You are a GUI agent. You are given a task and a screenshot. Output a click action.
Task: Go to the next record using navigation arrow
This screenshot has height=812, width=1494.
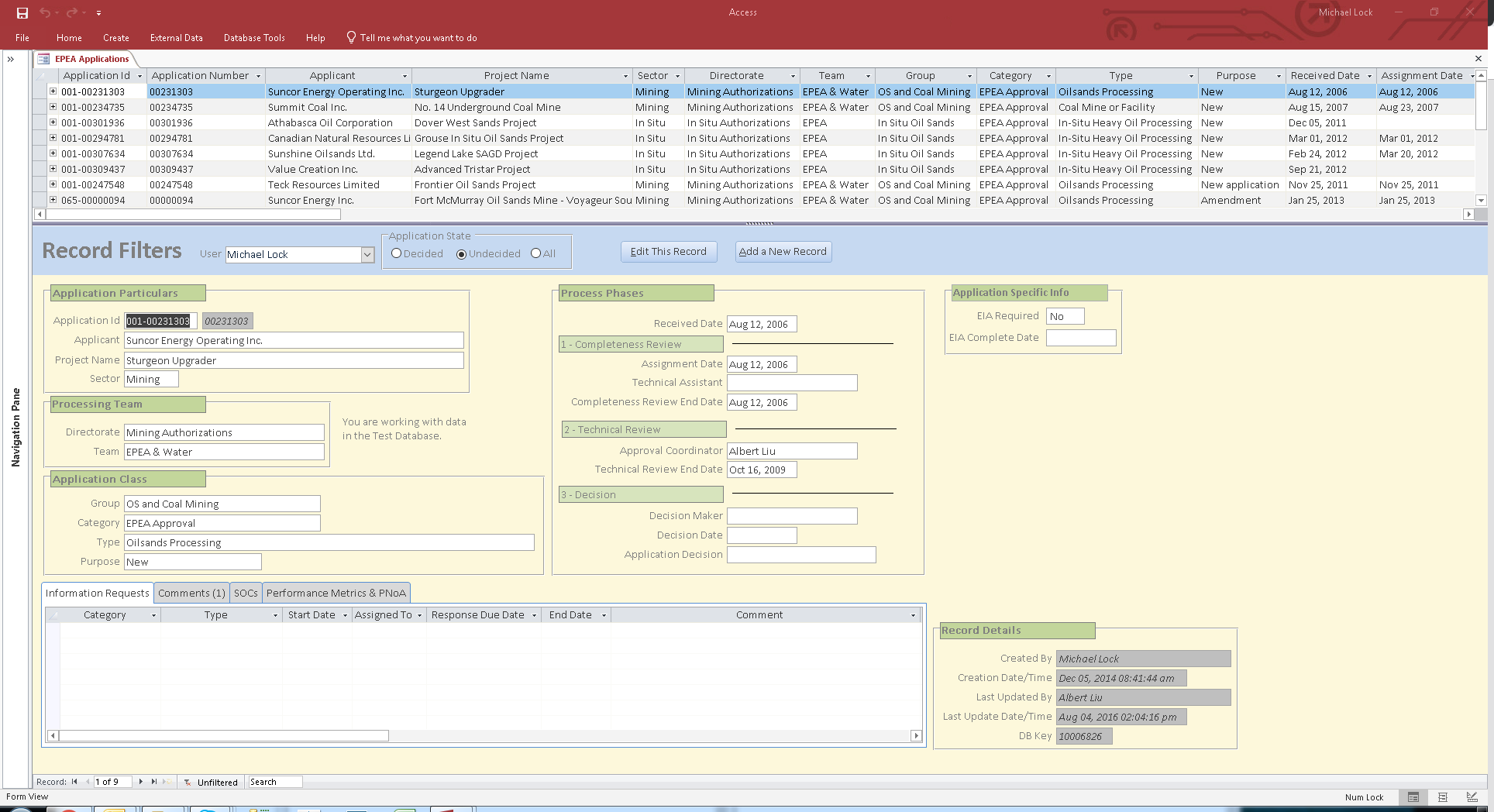(140, 782)
